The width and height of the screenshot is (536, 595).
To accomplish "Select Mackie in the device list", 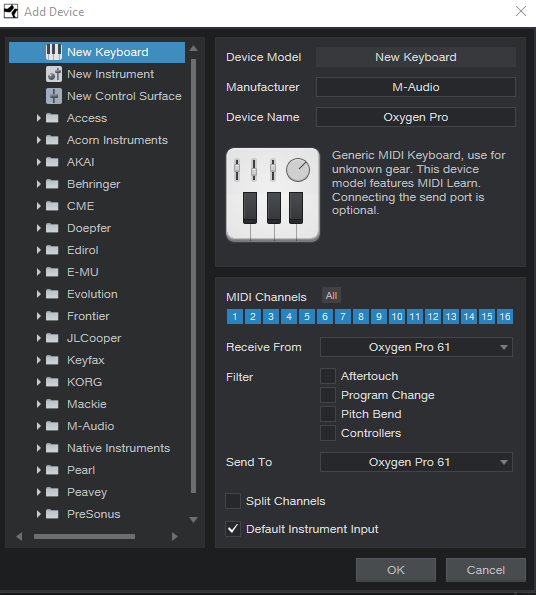I will (x=87, y=404).
